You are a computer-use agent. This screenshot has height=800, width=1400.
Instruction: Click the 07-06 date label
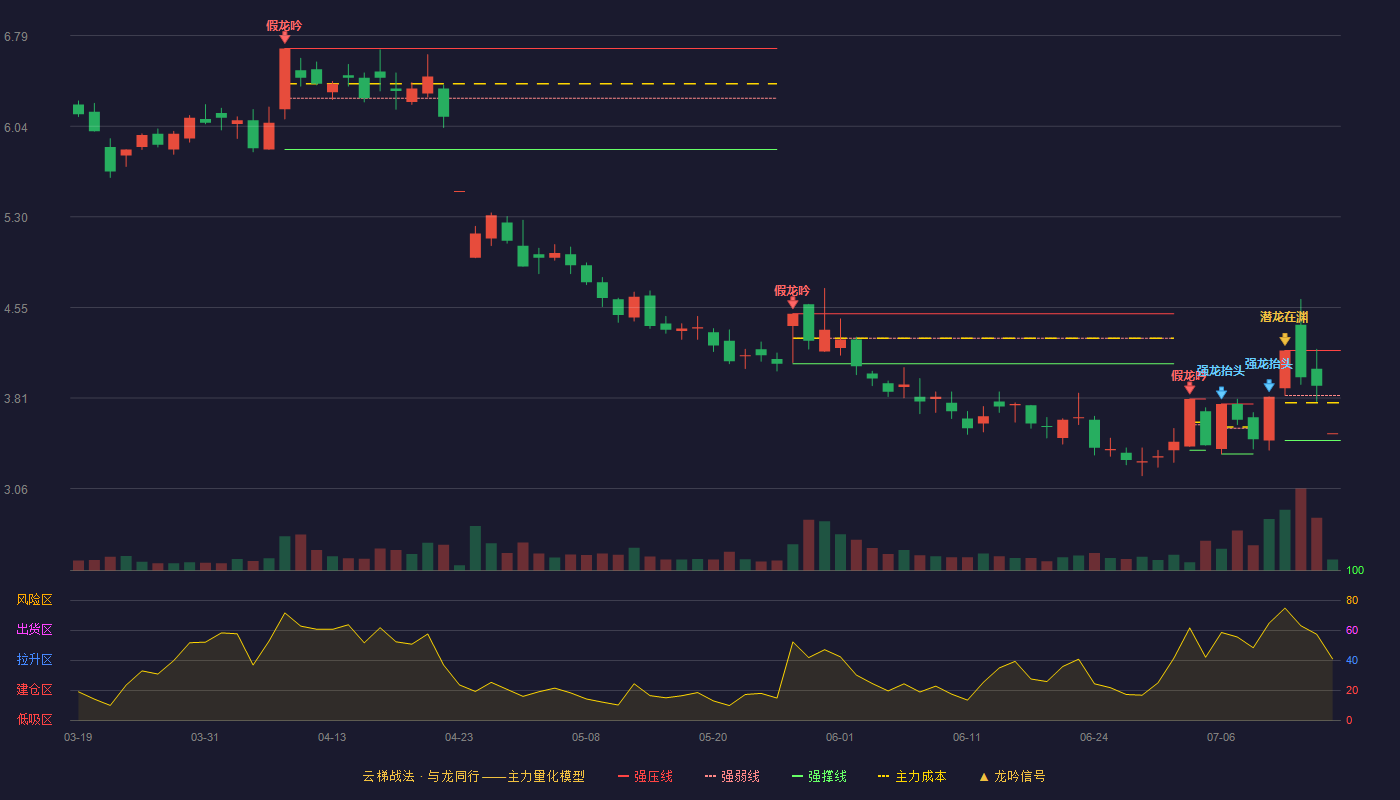coord(1221,737)
